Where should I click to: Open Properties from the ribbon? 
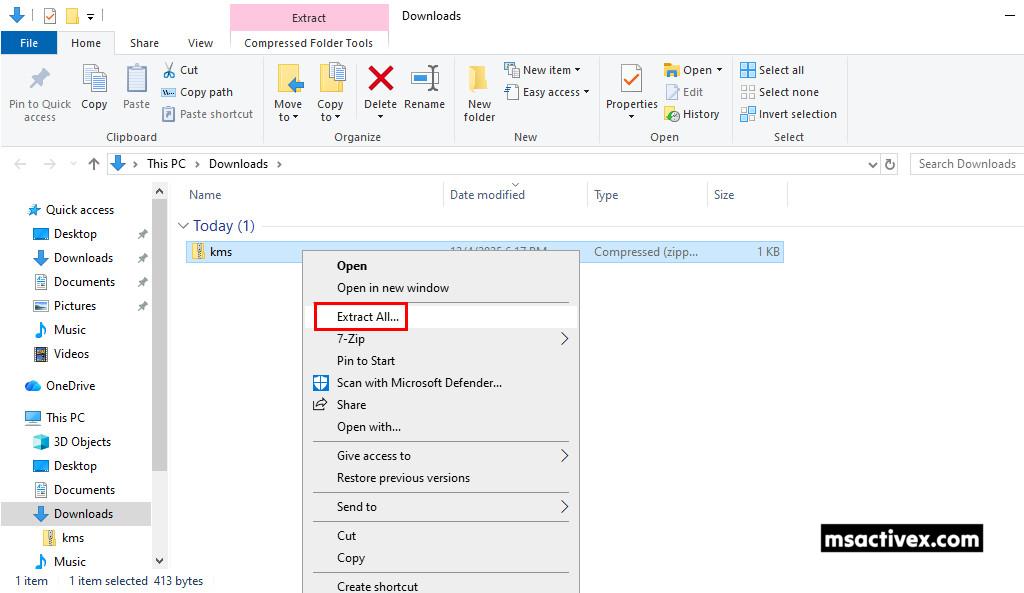(x=631, y=80)
